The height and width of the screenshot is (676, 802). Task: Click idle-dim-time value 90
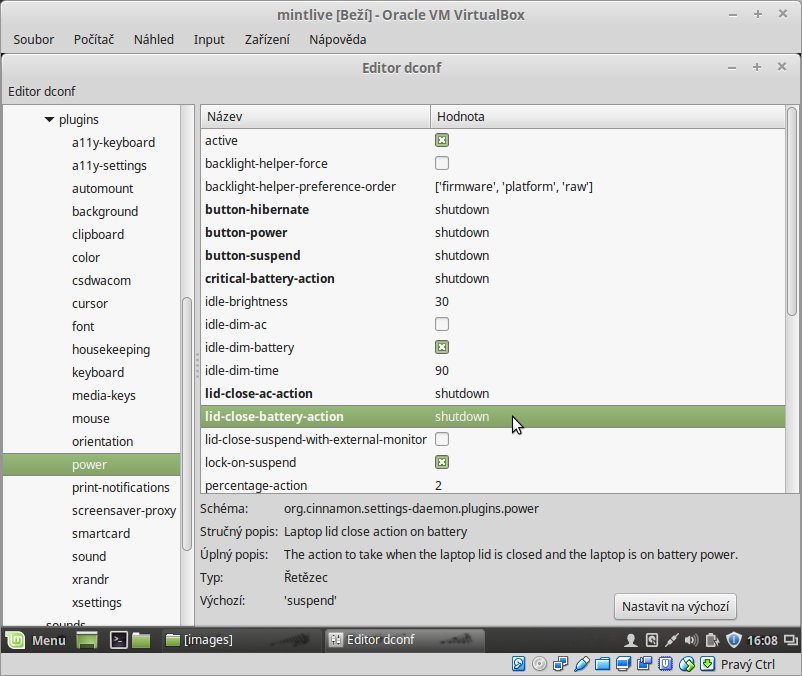click(x=442, y=371)
